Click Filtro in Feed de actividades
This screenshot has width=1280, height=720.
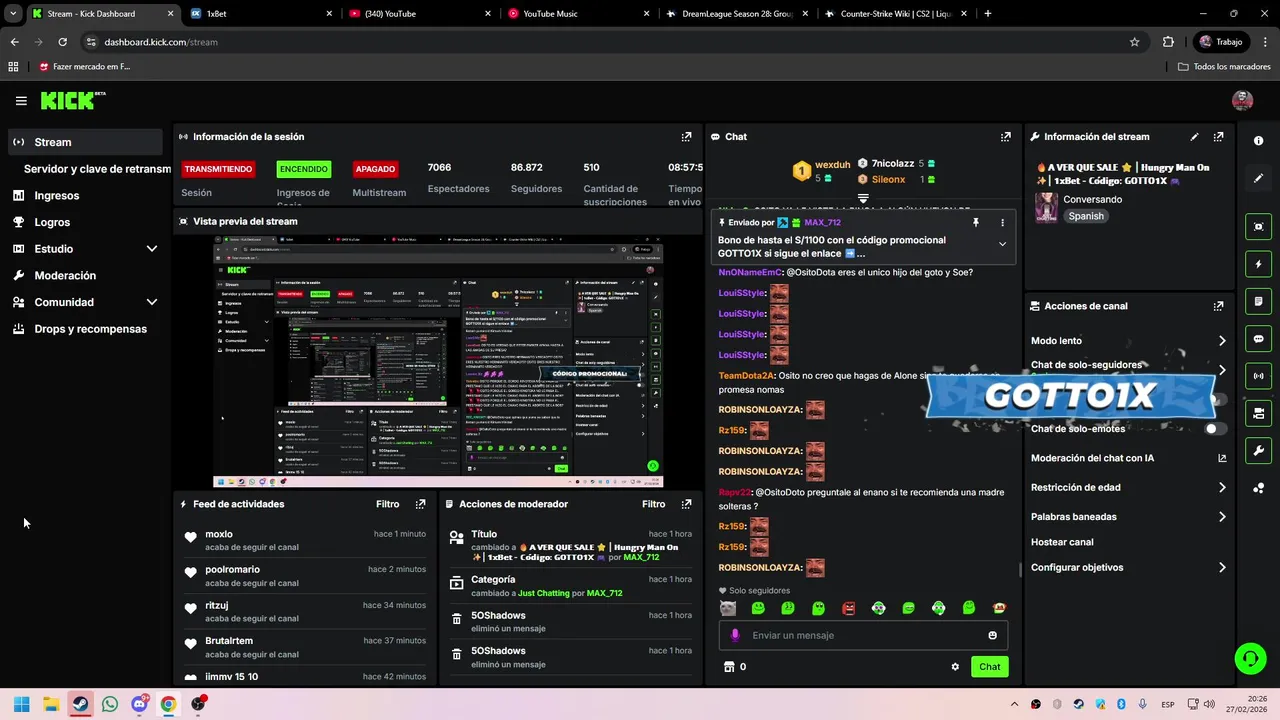coord(388,504)
